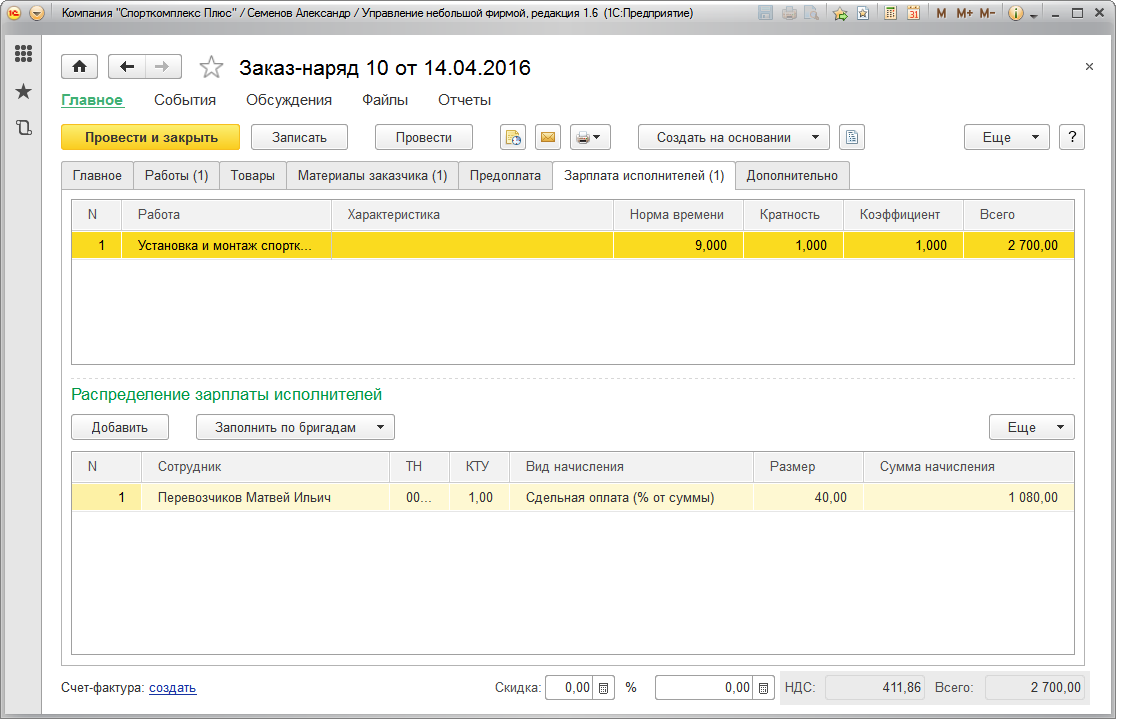Click the save icon in title bar
1148x719 pixels.
765,13
